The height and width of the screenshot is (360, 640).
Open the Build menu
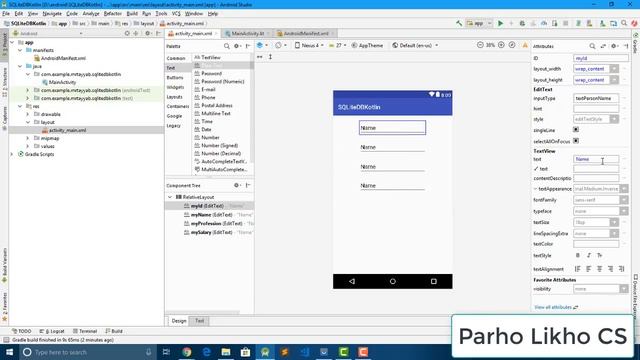pyautogui.click(x=132, y=13)
